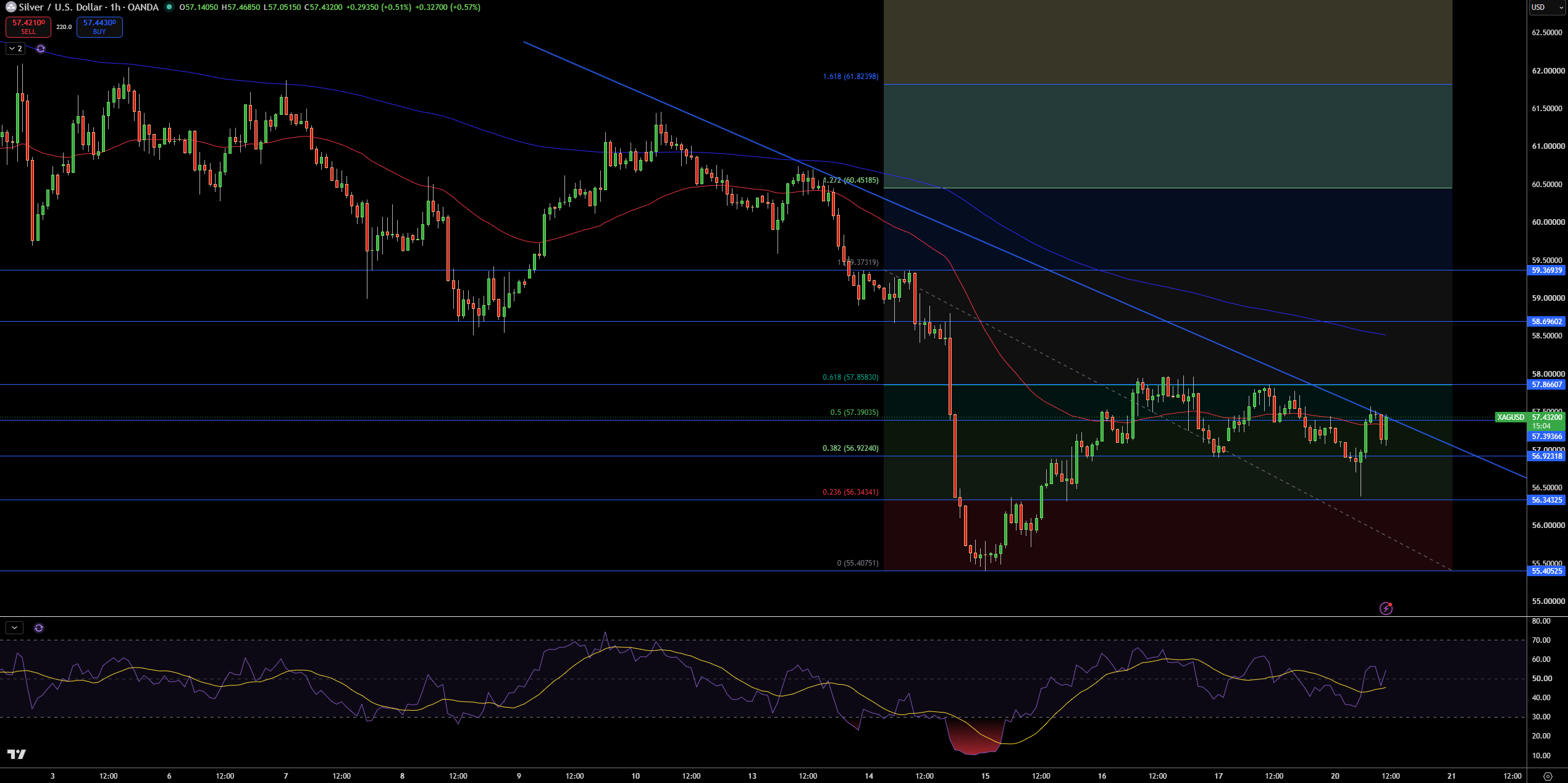
Task: Click the close value C57.43200
Action: [x=323, y=7]
